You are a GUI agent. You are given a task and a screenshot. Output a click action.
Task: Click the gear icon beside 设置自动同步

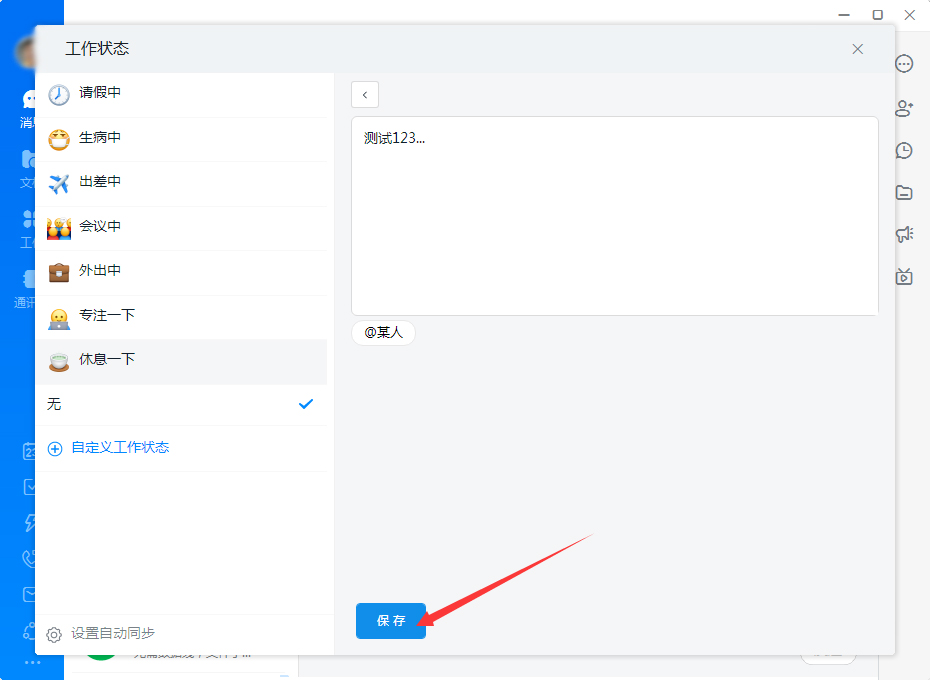55,633
